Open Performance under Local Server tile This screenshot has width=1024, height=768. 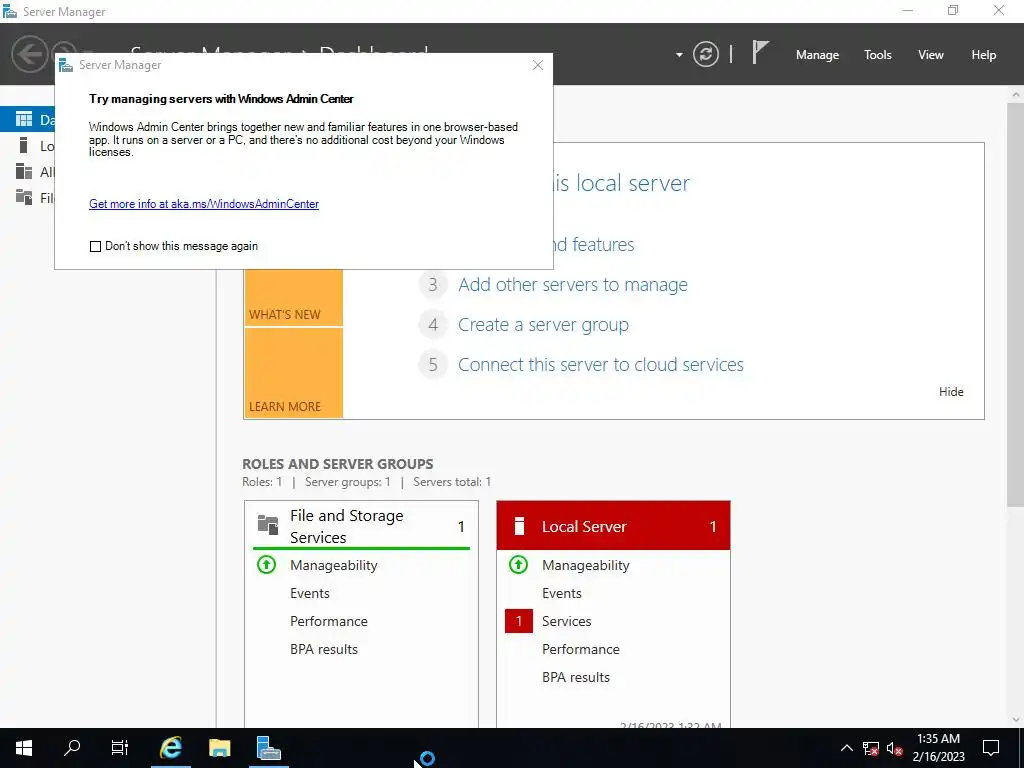[x=581, y=649]
